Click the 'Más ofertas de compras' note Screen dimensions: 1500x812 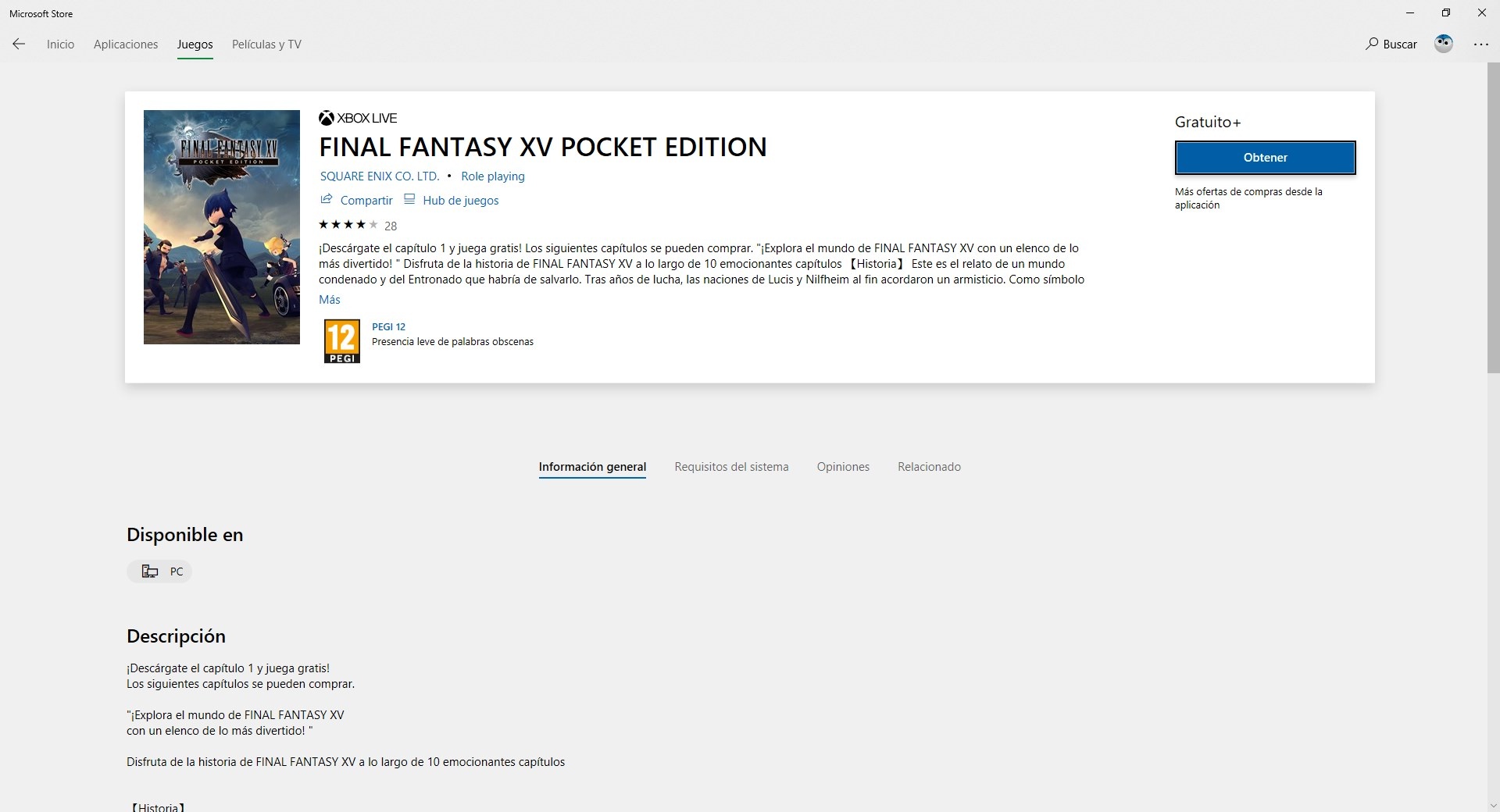[1248, 198]
